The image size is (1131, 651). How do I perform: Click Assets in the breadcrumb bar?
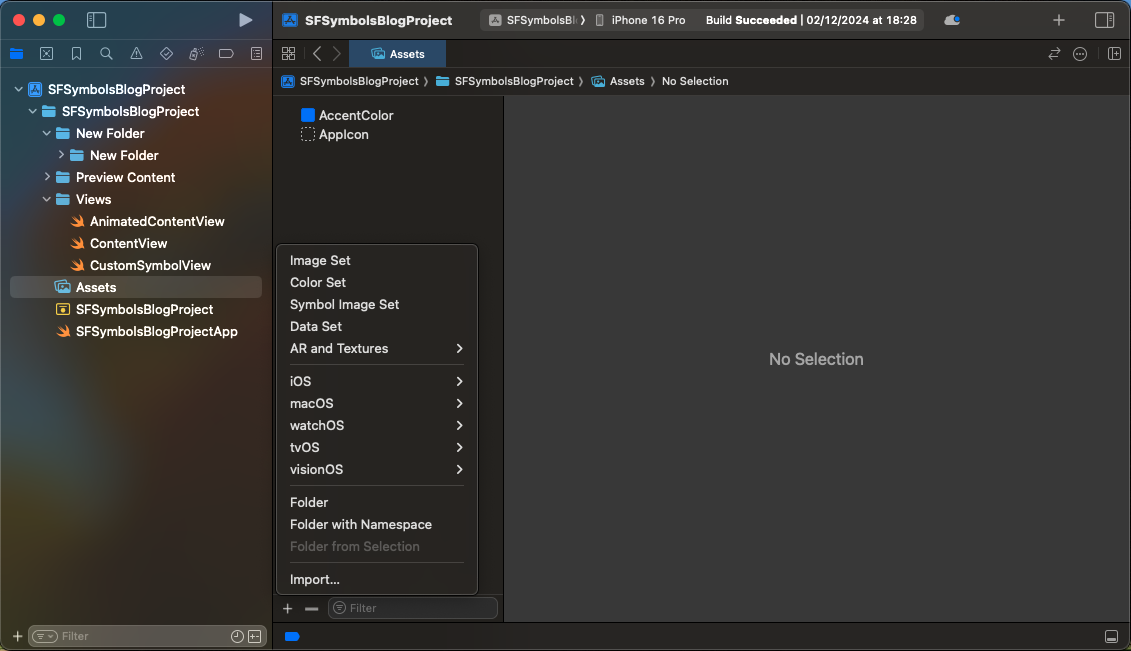(618, 81)
